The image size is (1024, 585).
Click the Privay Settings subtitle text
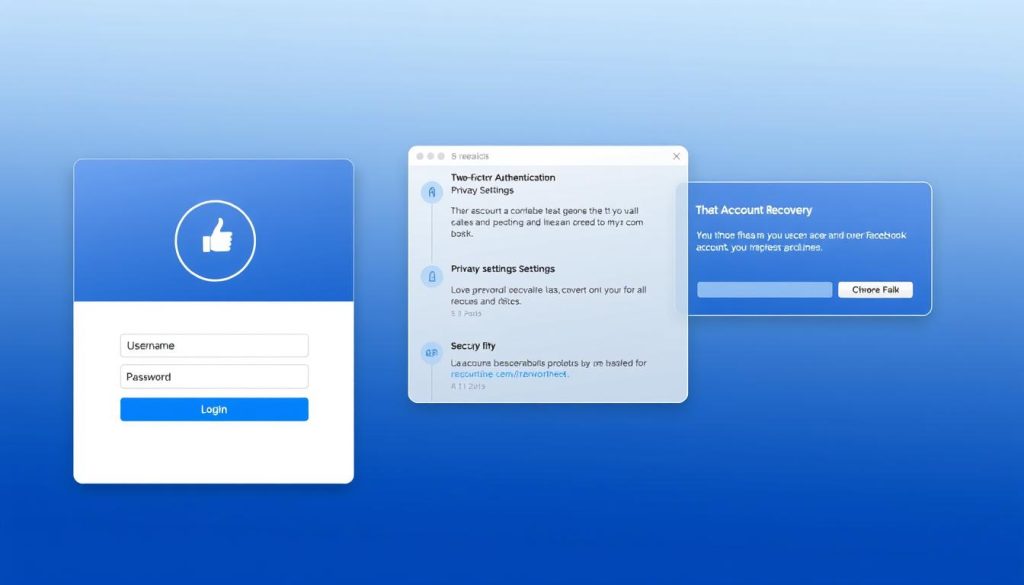(x=482, y=191)
